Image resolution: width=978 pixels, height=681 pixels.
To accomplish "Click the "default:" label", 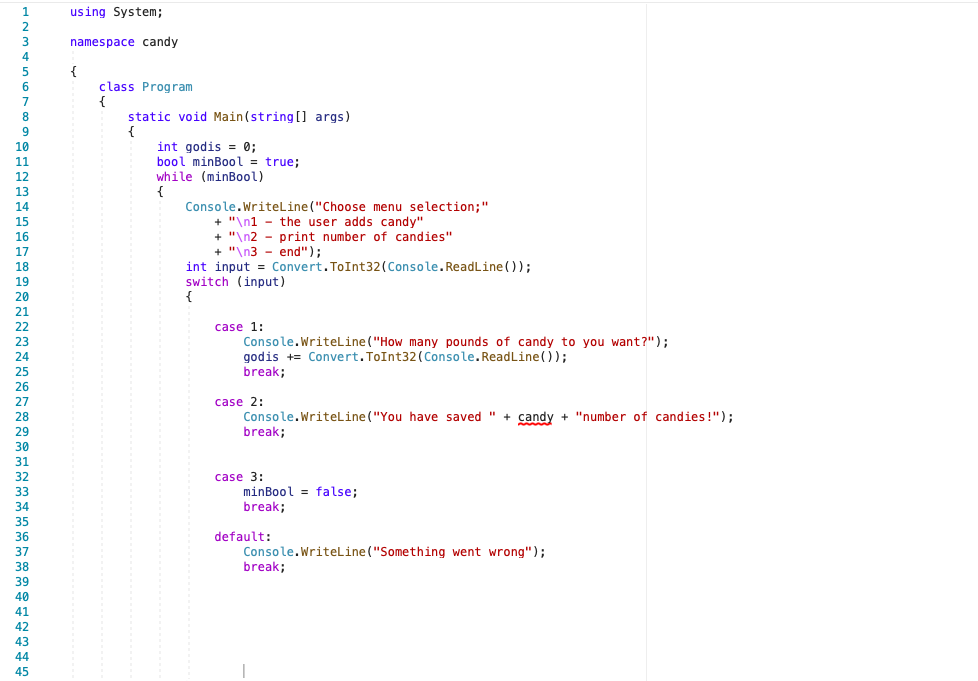I will tap(238, 536).
